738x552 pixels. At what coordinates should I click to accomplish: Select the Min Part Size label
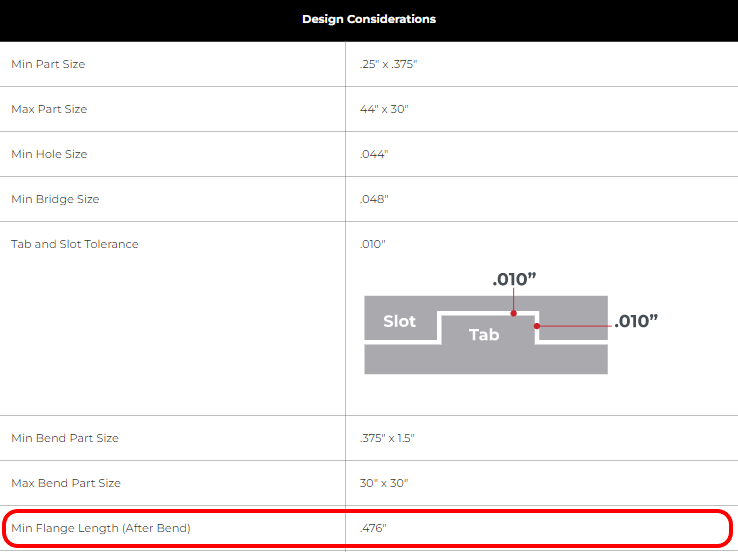[48, 64]
